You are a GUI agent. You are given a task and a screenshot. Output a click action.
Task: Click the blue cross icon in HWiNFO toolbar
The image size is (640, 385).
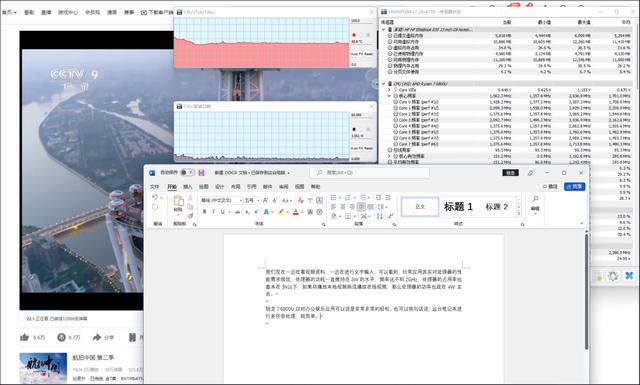(629, 276)
